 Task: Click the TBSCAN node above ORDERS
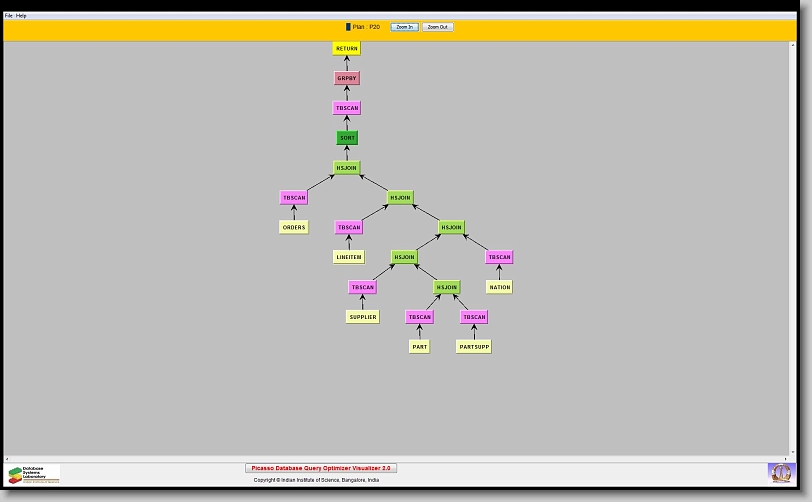[x=294, y=198]
